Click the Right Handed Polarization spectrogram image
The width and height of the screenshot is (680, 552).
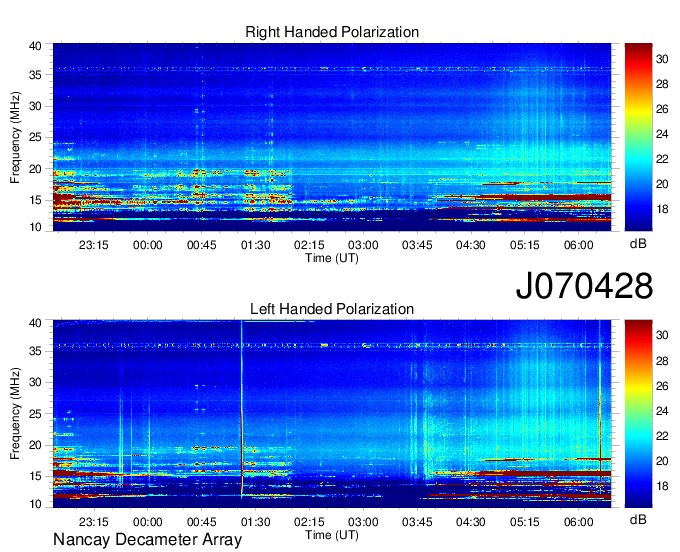332,137
